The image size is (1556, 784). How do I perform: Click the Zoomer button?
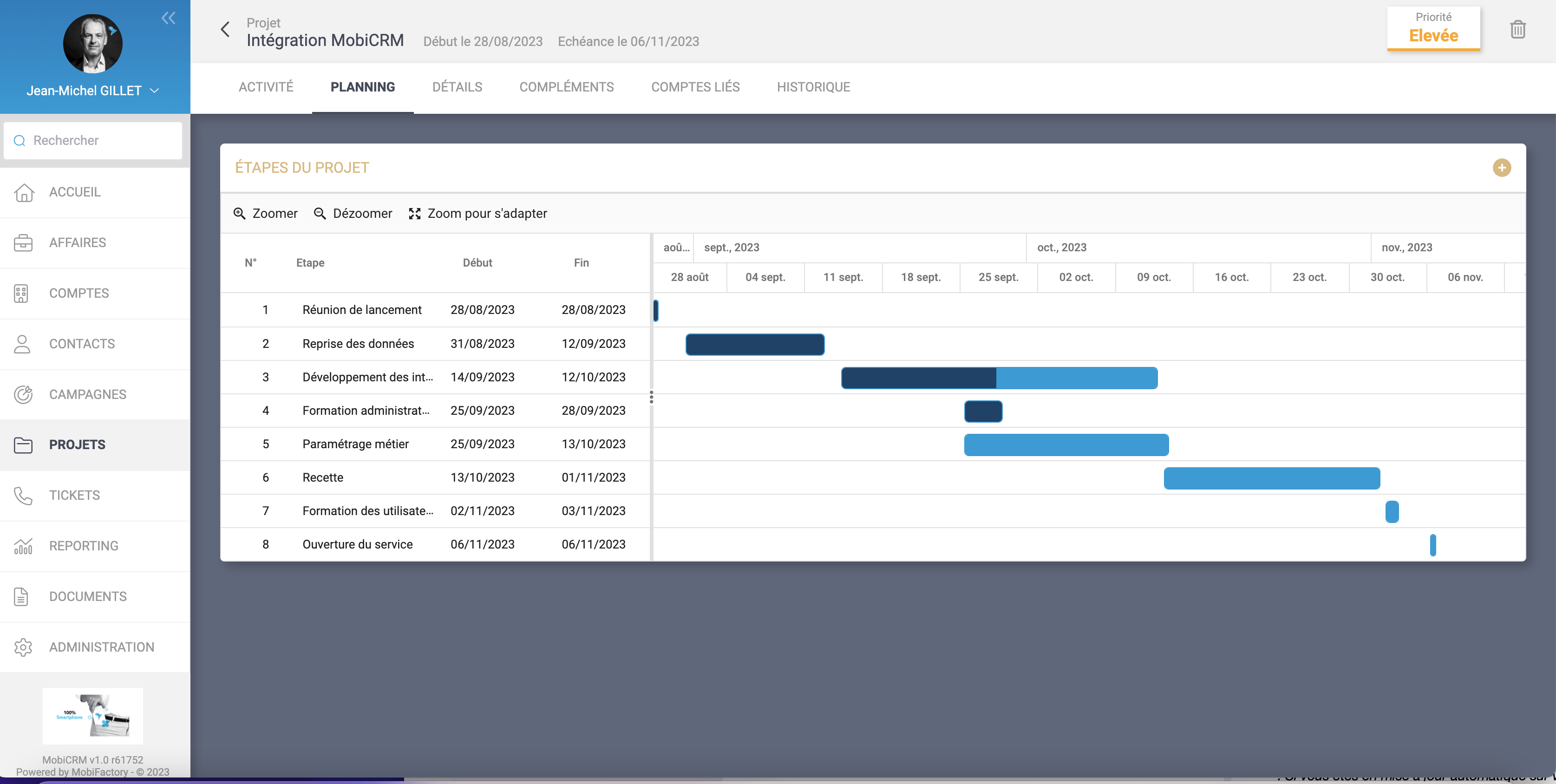pyautogui.click(x=265, y=213)
